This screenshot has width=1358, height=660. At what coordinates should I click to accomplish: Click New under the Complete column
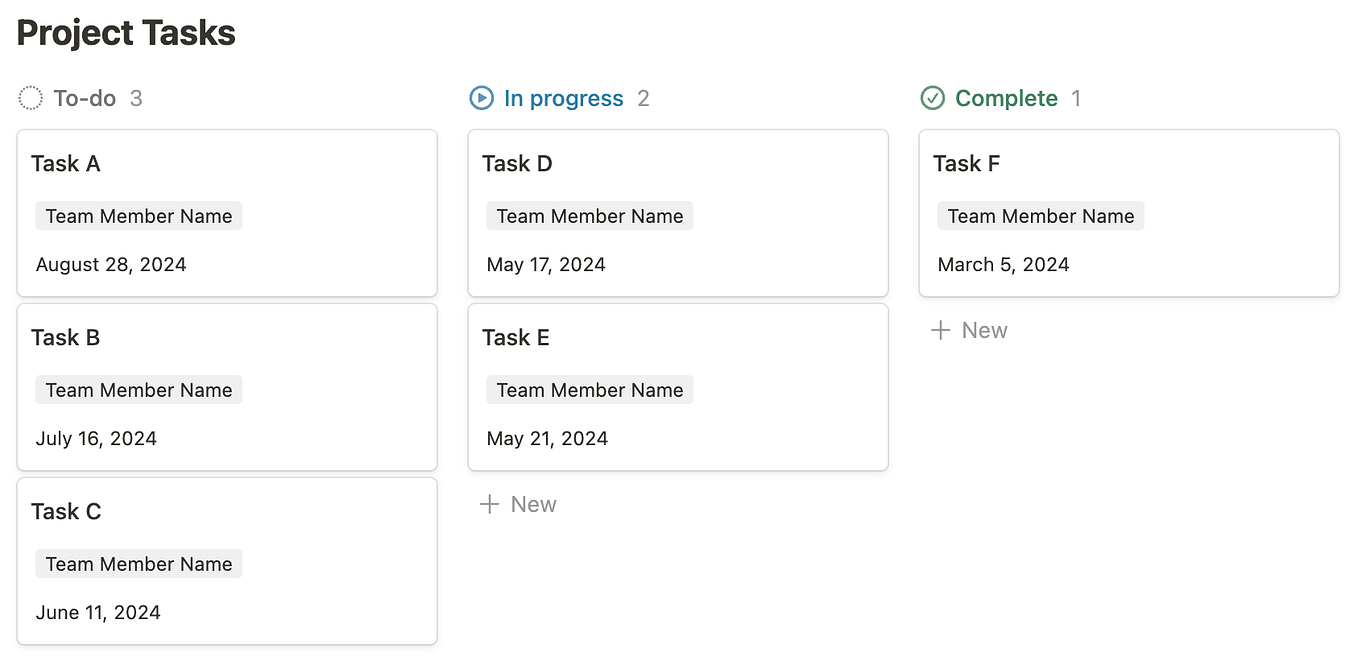click(x=983, y=329)
